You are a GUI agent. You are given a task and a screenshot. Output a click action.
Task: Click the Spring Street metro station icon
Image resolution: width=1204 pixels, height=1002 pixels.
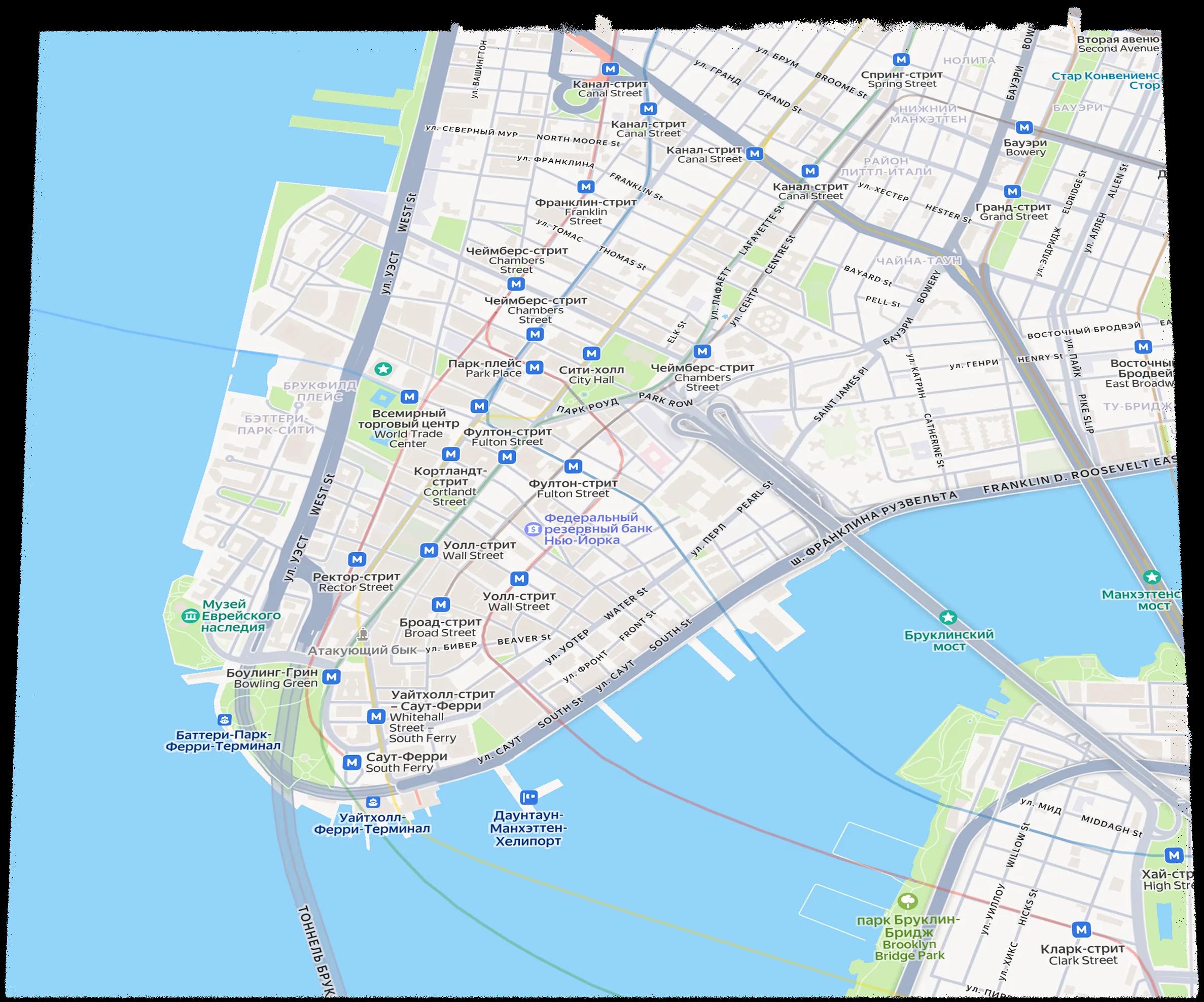point(902,60)
